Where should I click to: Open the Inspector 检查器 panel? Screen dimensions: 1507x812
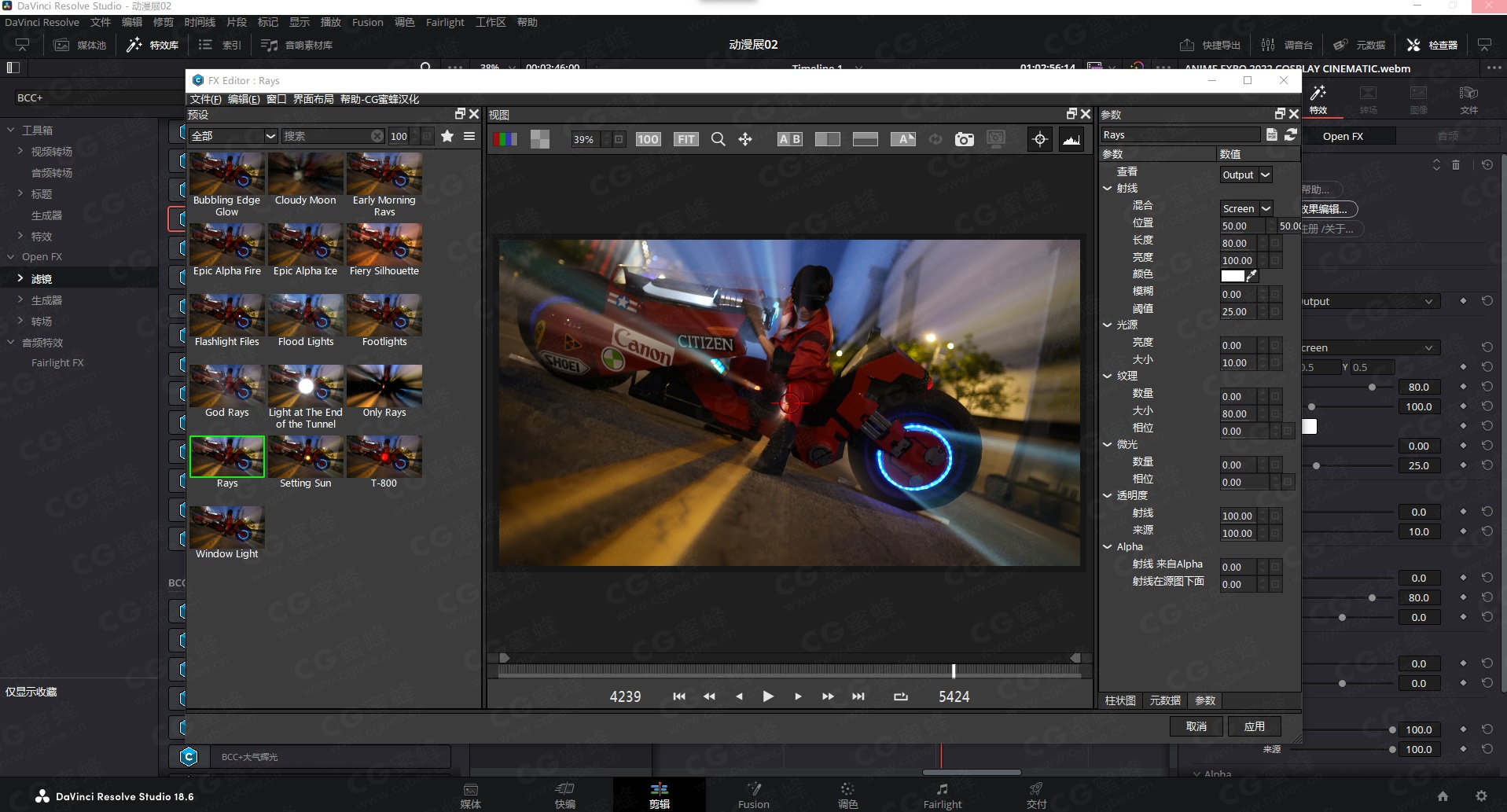point(1432,45)
